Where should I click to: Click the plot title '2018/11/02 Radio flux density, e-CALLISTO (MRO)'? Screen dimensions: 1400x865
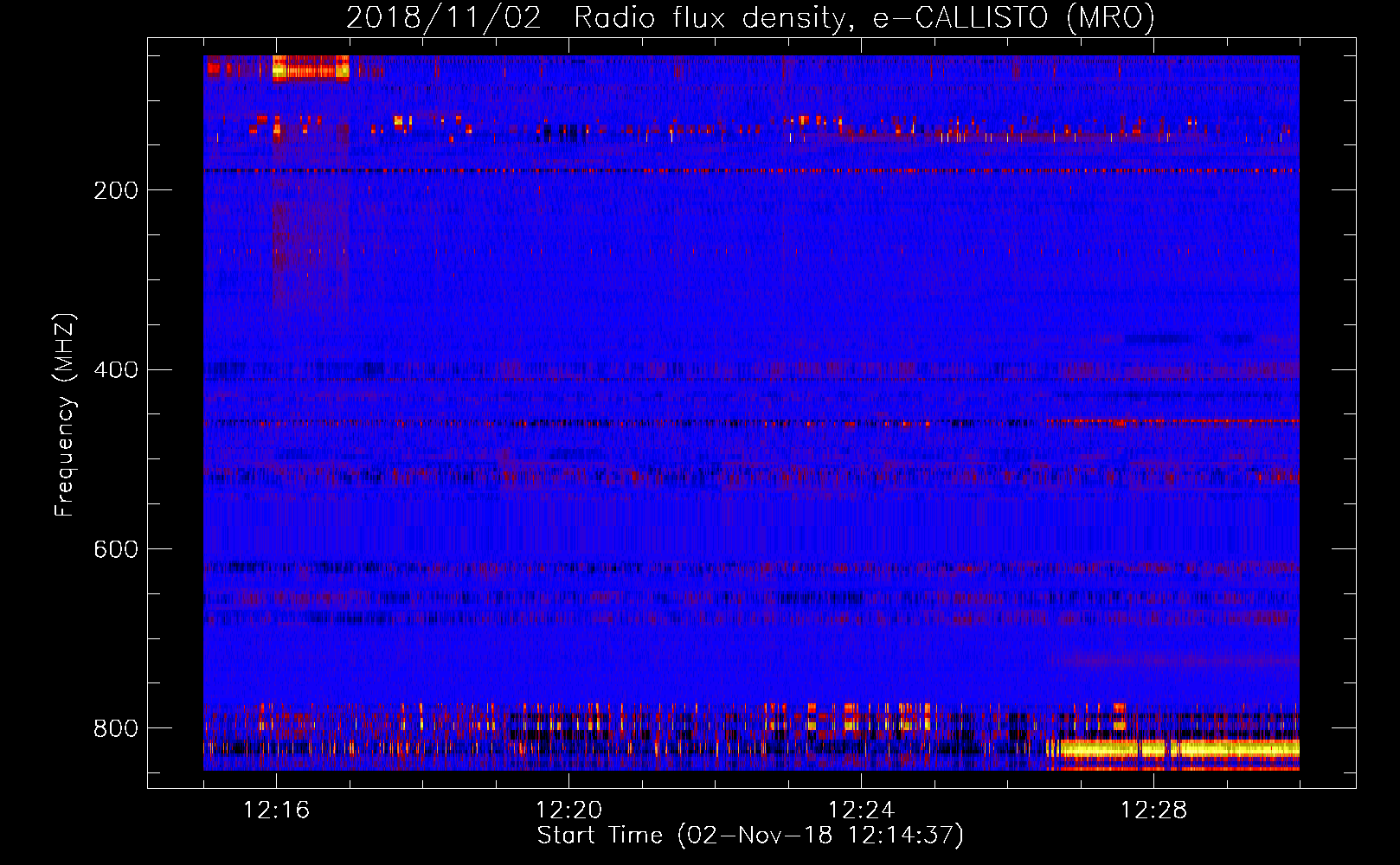[x=750, y=17]
